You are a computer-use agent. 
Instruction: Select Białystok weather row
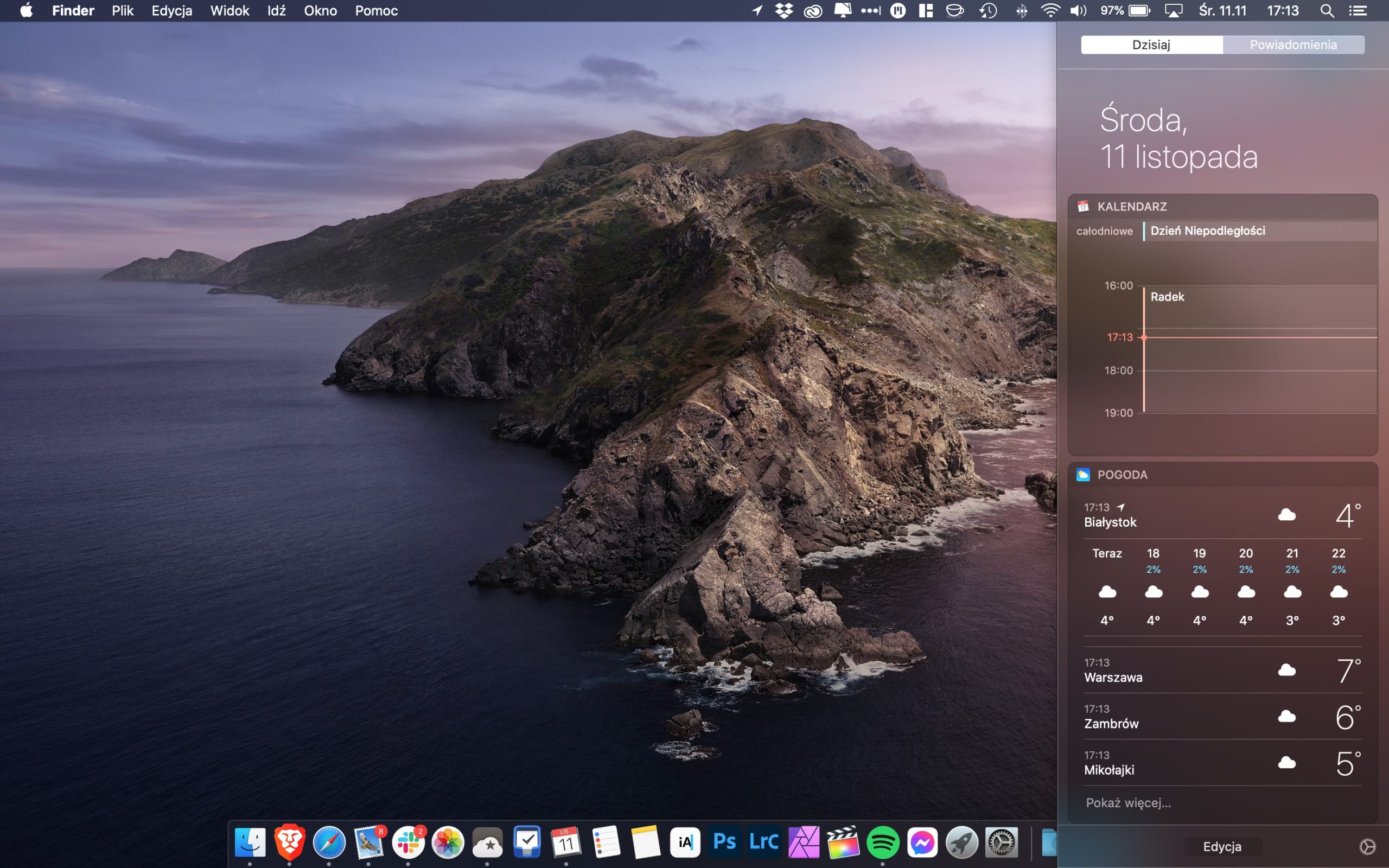(x=1222, y=515)
